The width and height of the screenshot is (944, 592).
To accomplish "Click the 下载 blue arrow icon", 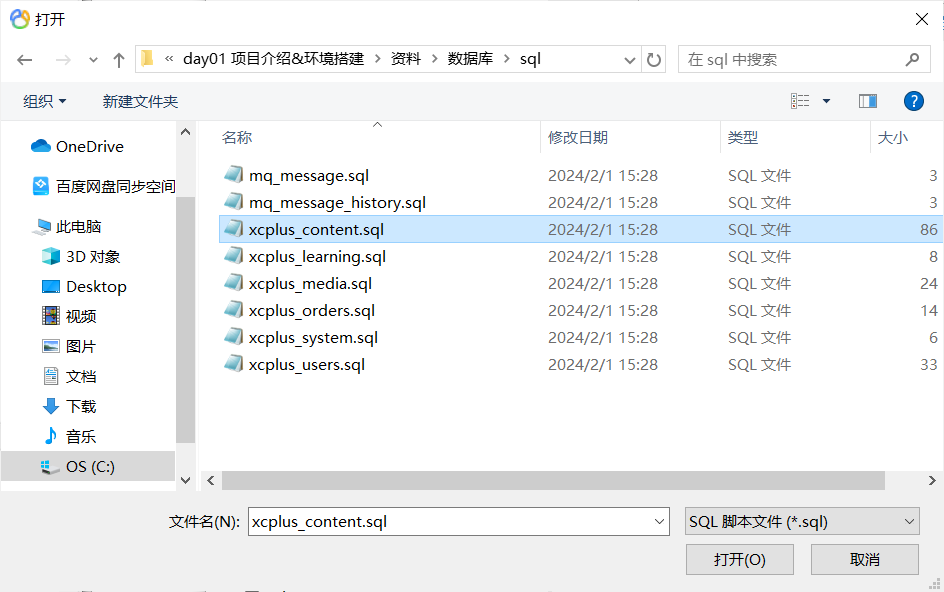I will pyautogui.click(x=51, y=407).
